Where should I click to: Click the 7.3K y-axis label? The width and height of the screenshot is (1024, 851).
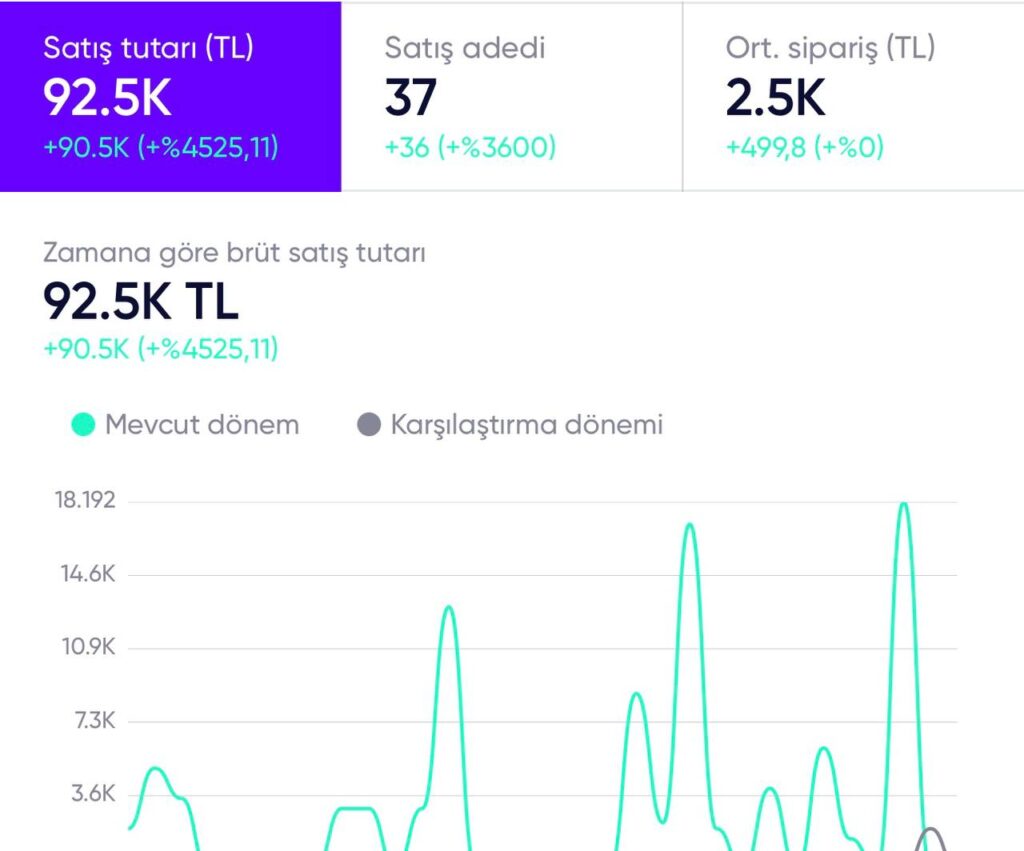point(95,720)
